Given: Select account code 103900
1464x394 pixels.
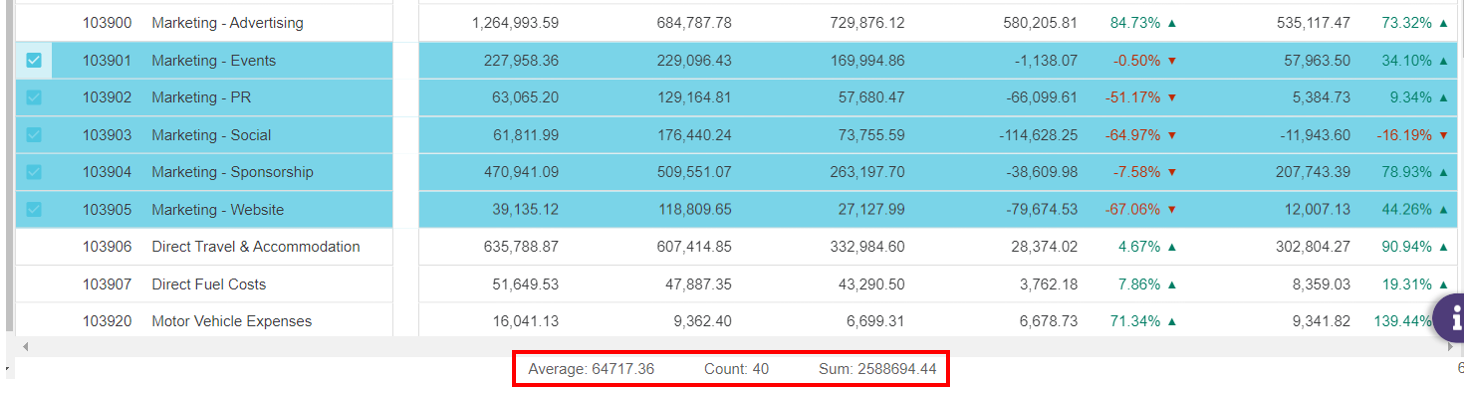Looking at the screenshot, I should tap(107, 23).
